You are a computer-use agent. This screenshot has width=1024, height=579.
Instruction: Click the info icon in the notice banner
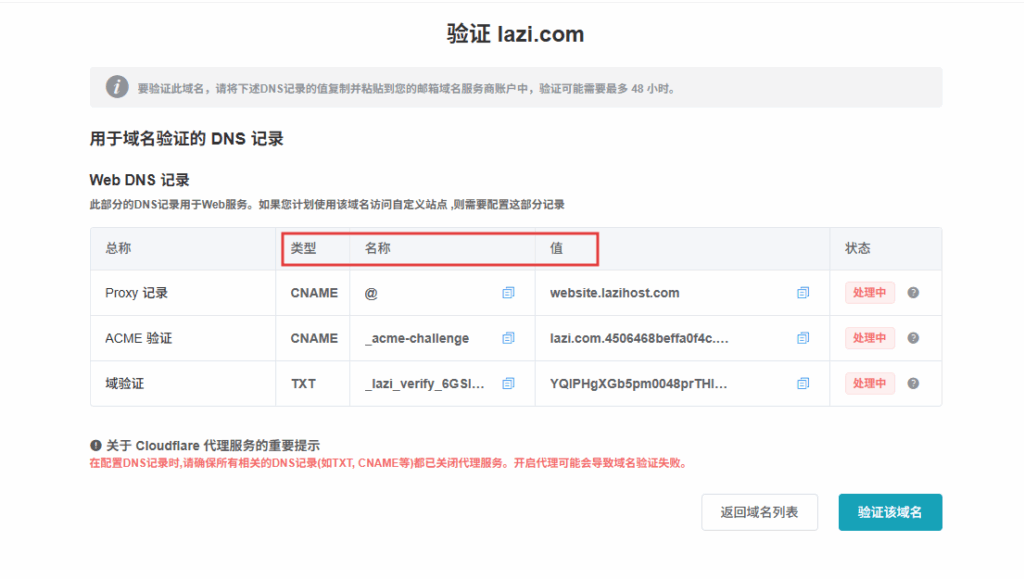tap(117, 88)
